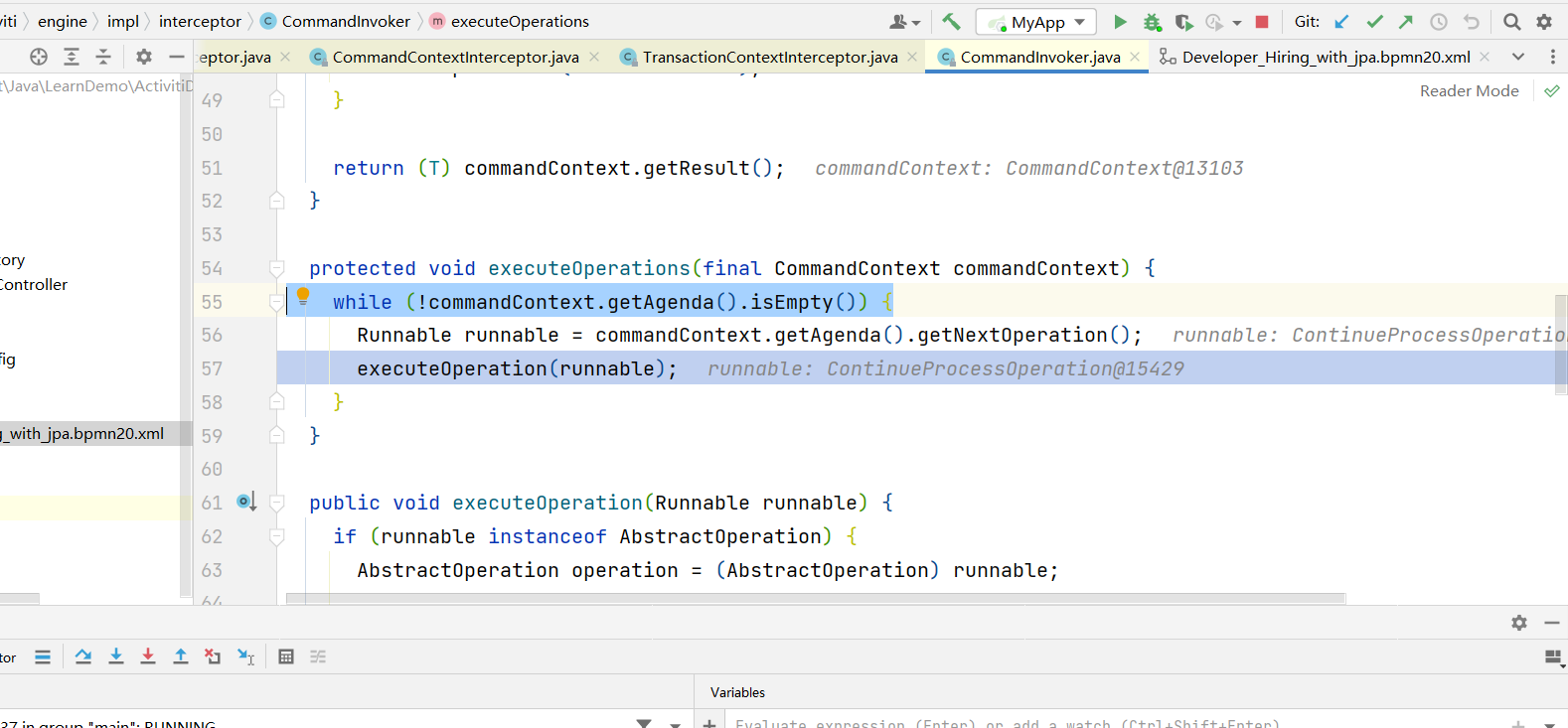
Task: Click the editor horizontal scrollbar
Action: (x=815, y=599)
